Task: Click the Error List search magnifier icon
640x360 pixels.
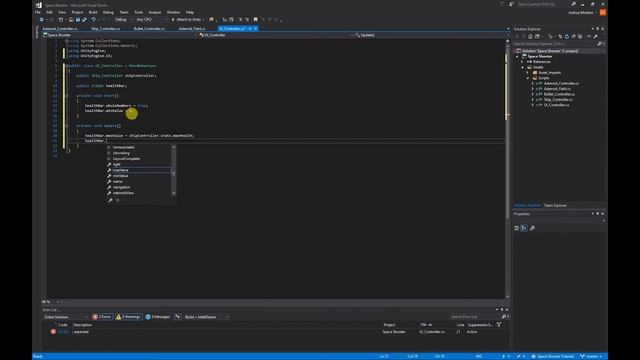Action: [x=504, y=317]
